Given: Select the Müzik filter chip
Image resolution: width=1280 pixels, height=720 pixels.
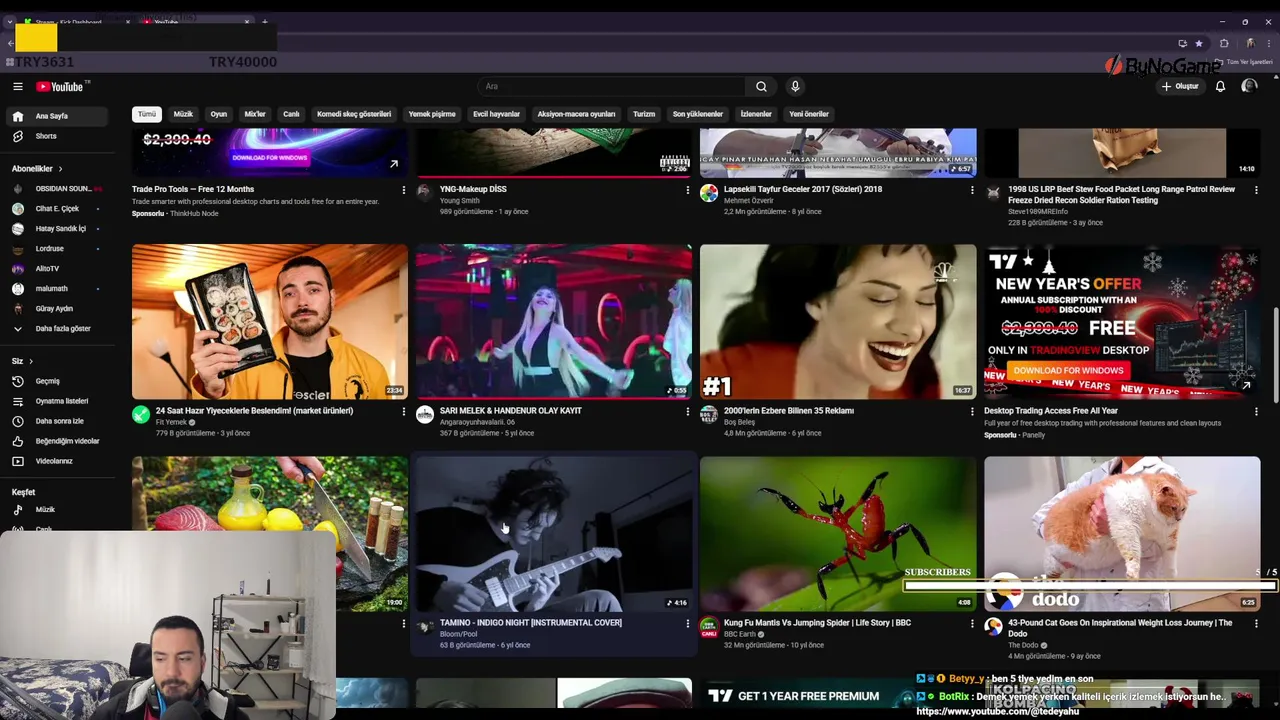Looking at the screenshot, I should click(x=183, y=114).
